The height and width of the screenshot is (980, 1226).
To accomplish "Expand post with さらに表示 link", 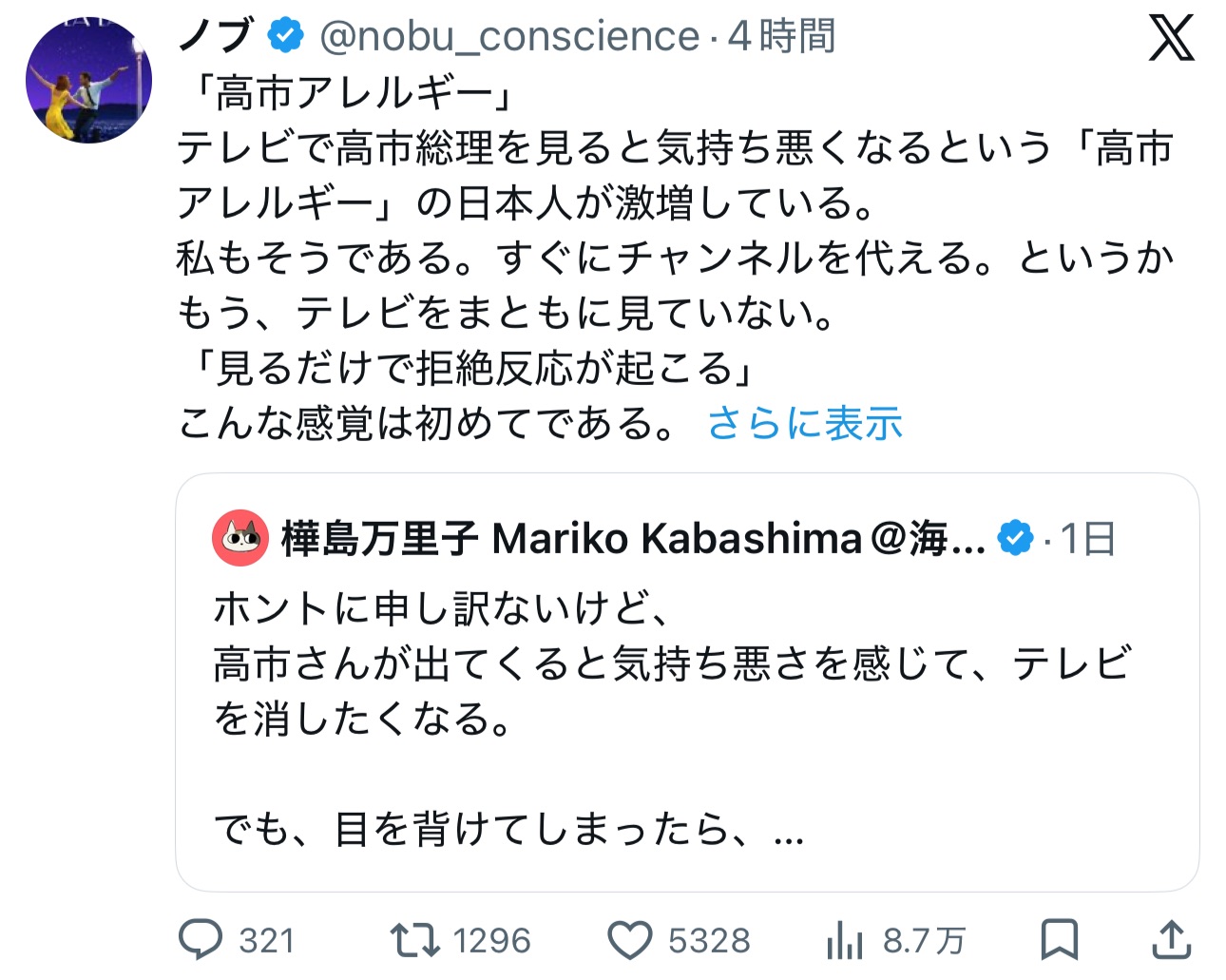I will [x=805, y=424].
